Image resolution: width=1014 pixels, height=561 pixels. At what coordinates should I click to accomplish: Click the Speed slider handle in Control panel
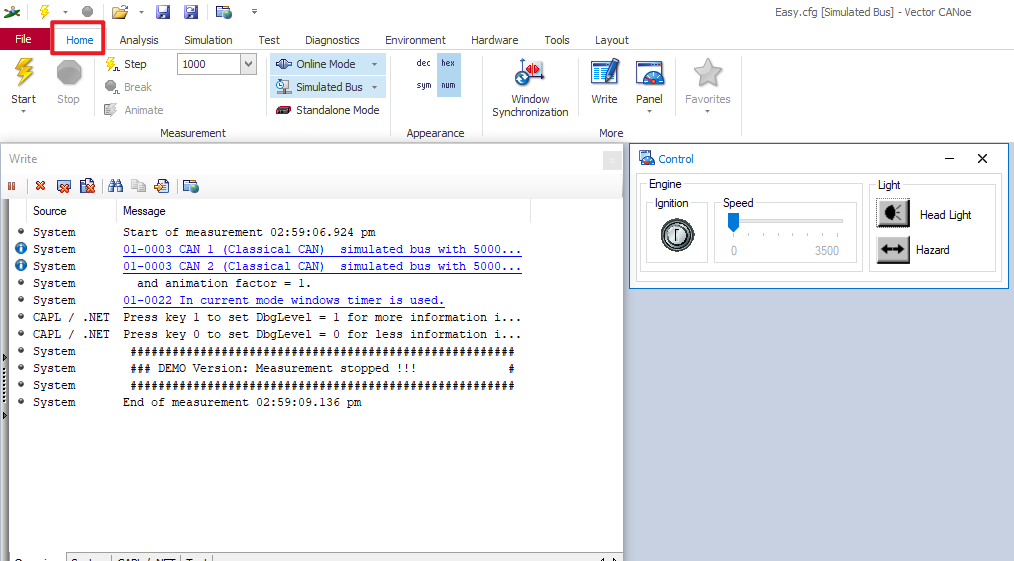coord(733,222)
